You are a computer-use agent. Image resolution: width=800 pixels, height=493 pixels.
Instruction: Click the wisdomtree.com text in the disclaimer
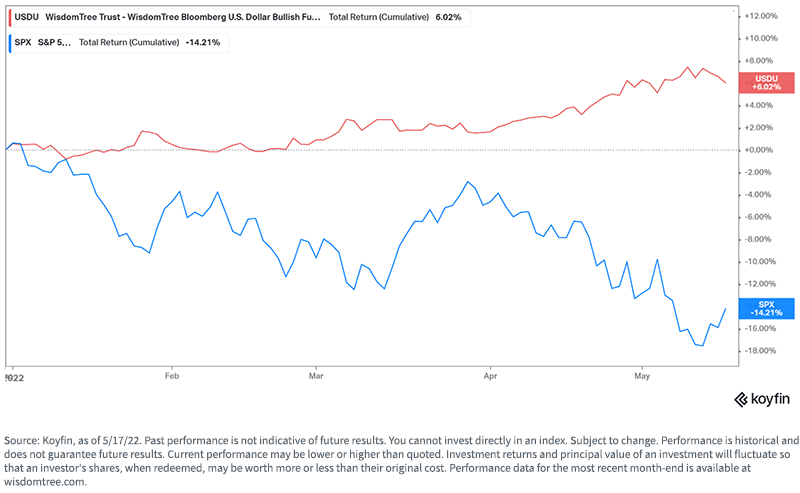[45, 482]
